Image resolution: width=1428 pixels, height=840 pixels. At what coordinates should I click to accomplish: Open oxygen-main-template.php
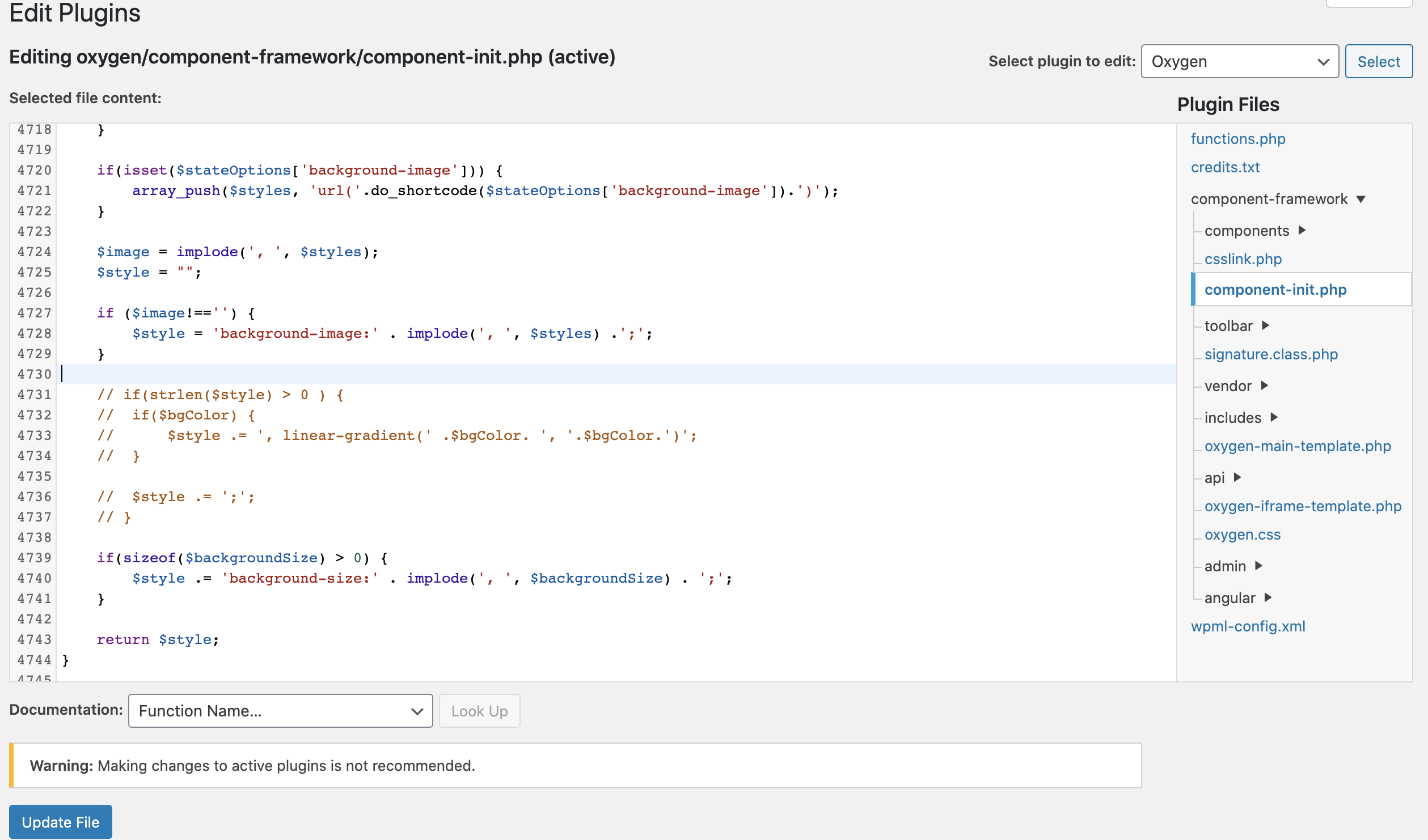(1298, 446)
